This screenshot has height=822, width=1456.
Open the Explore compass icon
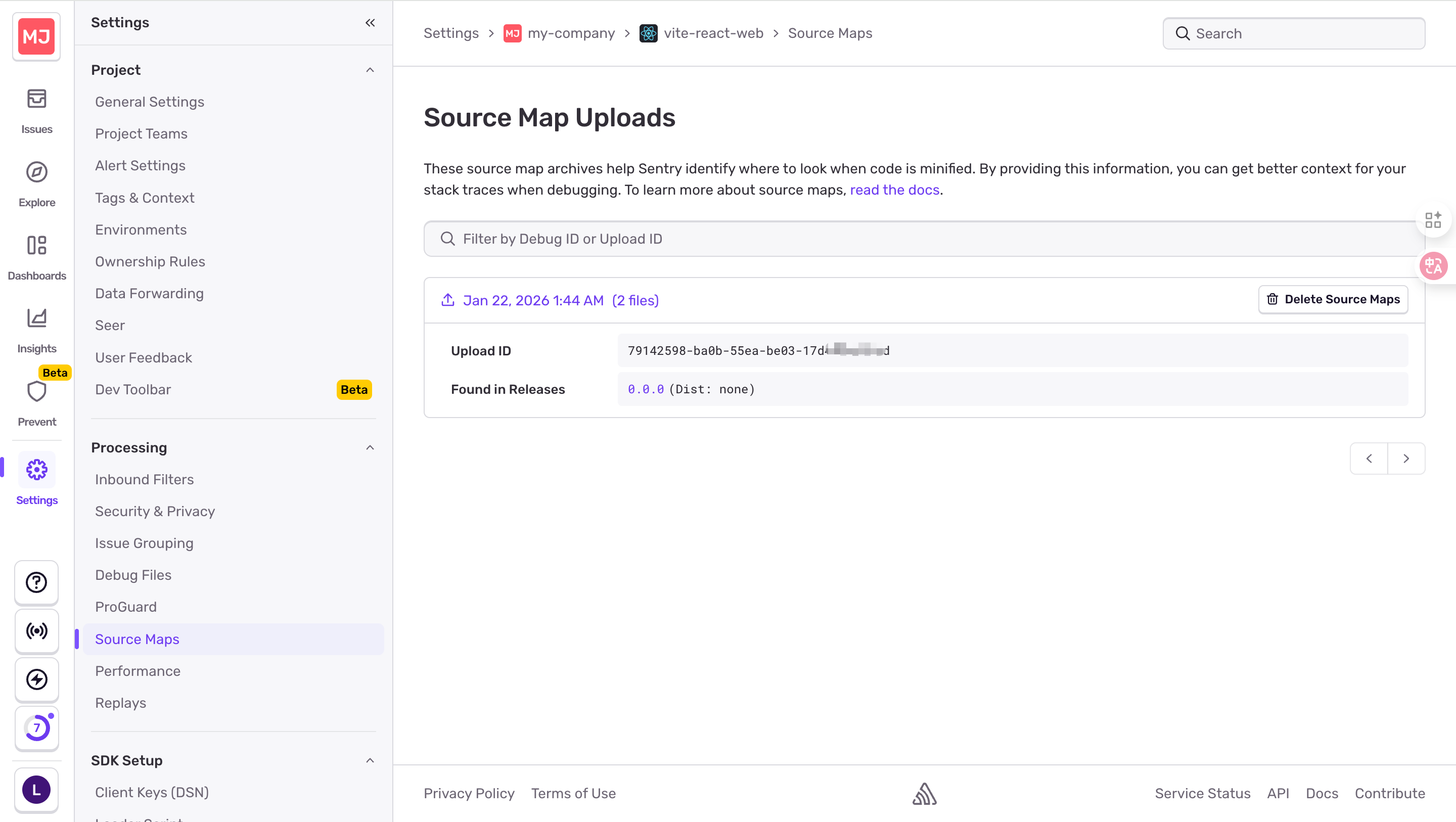(x=37, y=172)
